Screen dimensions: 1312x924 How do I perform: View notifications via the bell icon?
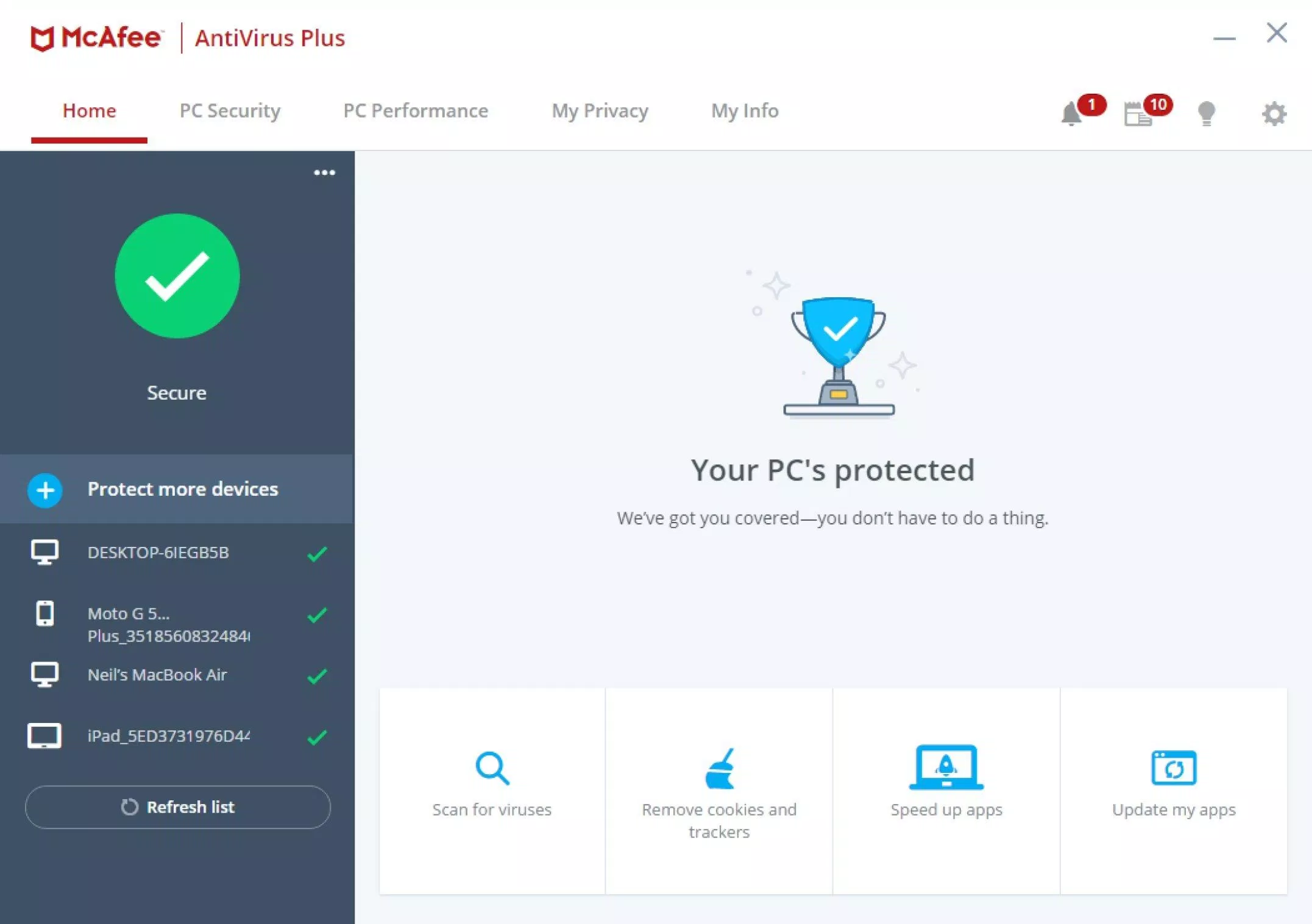click(1073, 113)
